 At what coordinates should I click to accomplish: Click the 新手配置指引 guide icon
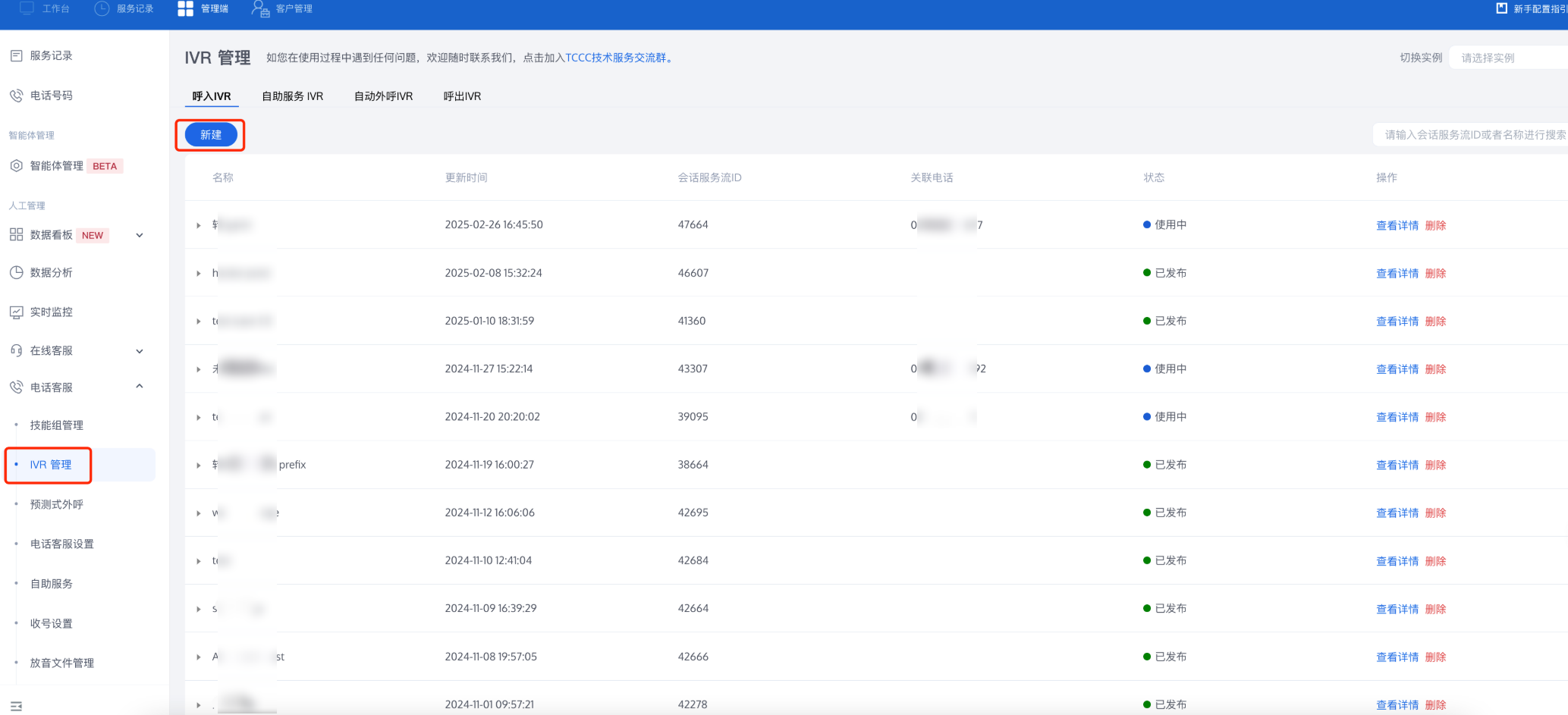point(1501,8)
